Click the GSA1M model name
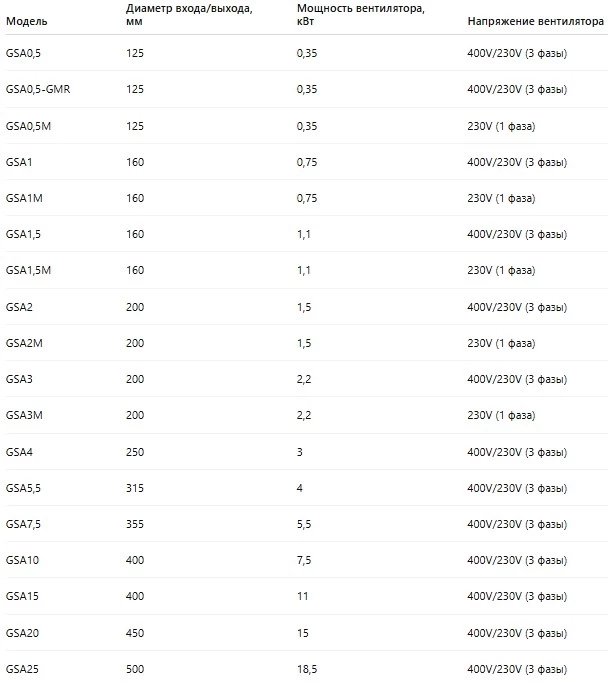The width and height of the screenshot is (608, 683). pos(24,198)
